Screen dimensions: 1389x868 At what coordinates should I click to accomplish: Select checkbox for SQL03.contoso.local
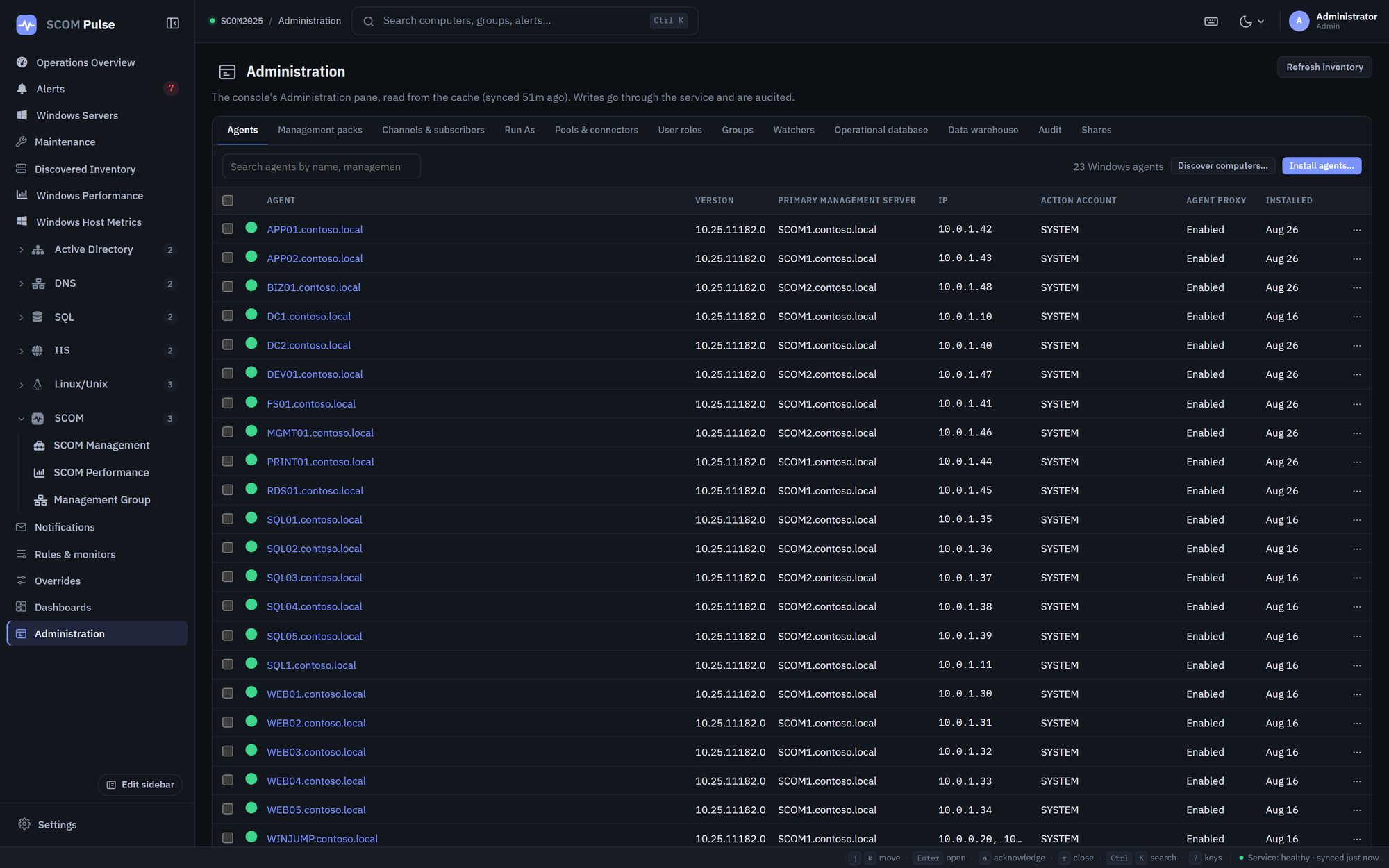point(228,576)
